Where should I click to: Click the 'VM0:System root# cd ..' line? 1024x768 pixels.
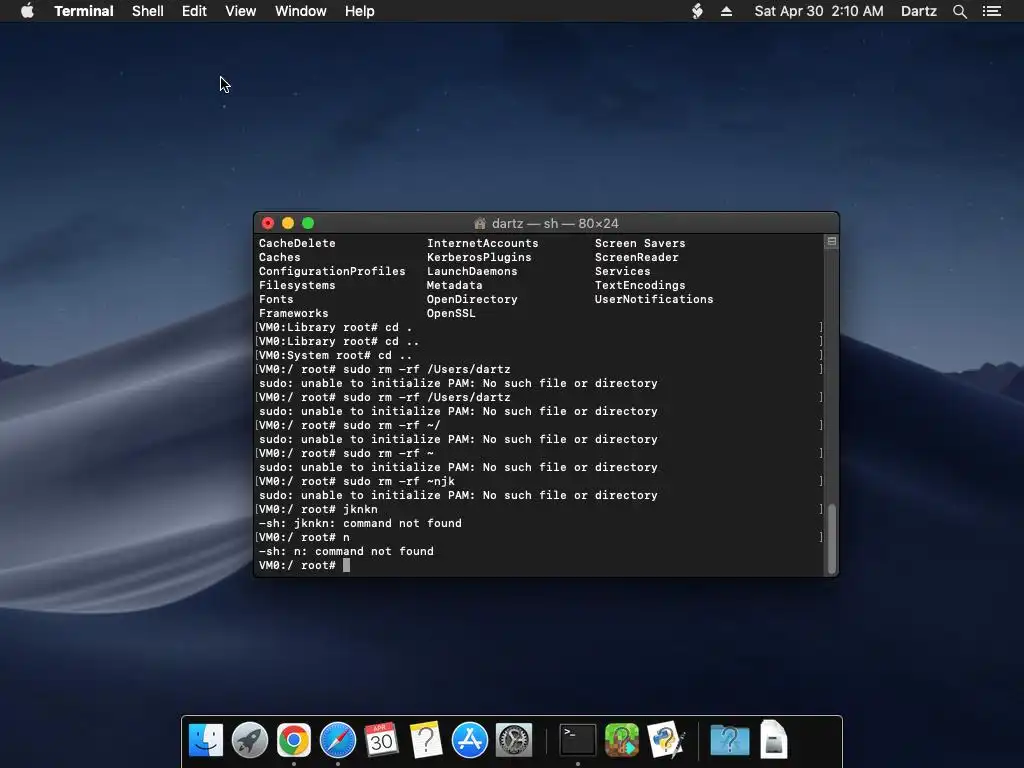[x=336, y=355]
